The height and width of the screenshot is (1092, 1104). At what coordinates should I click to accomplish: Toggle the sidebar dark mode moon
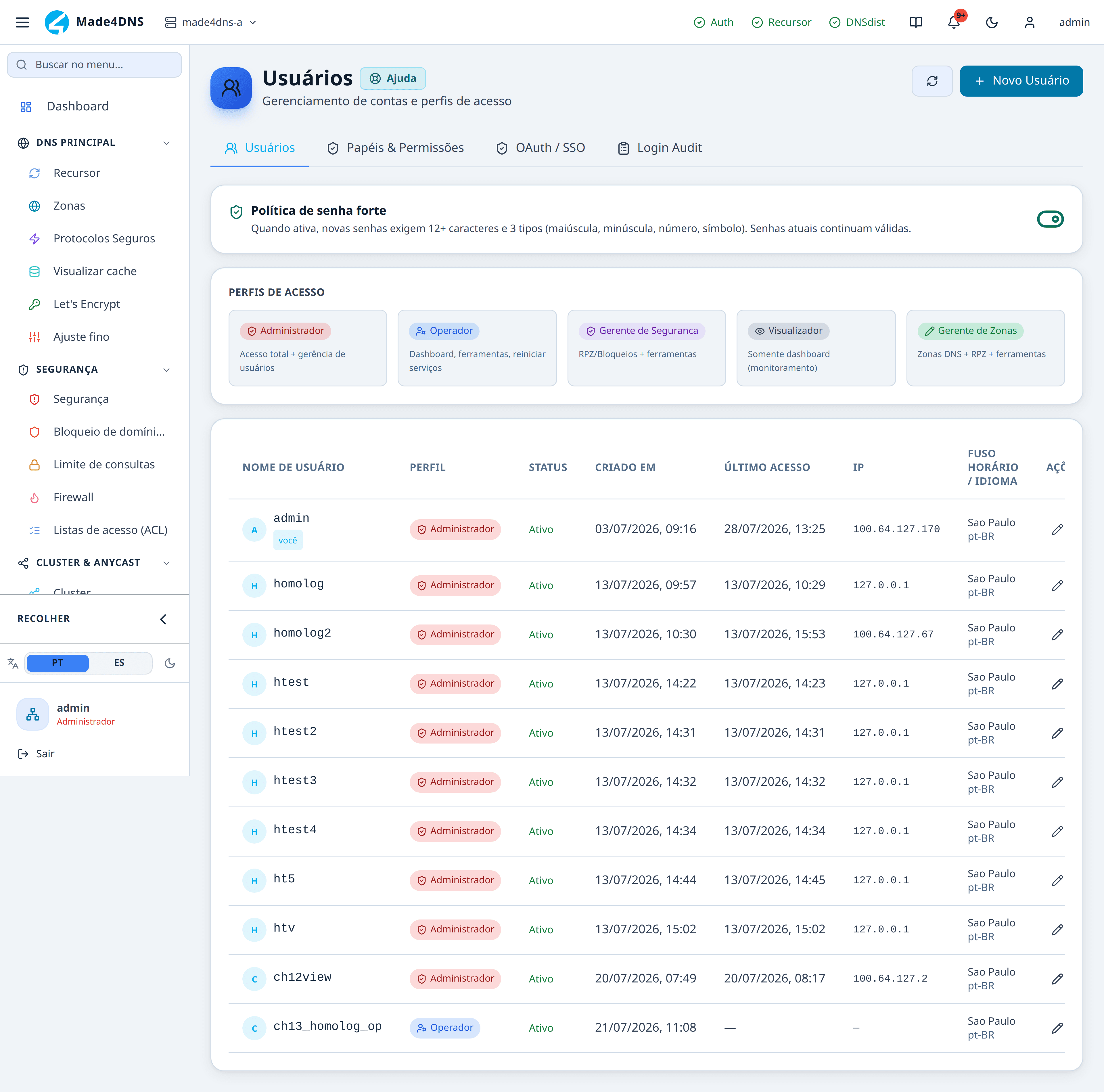170,663
